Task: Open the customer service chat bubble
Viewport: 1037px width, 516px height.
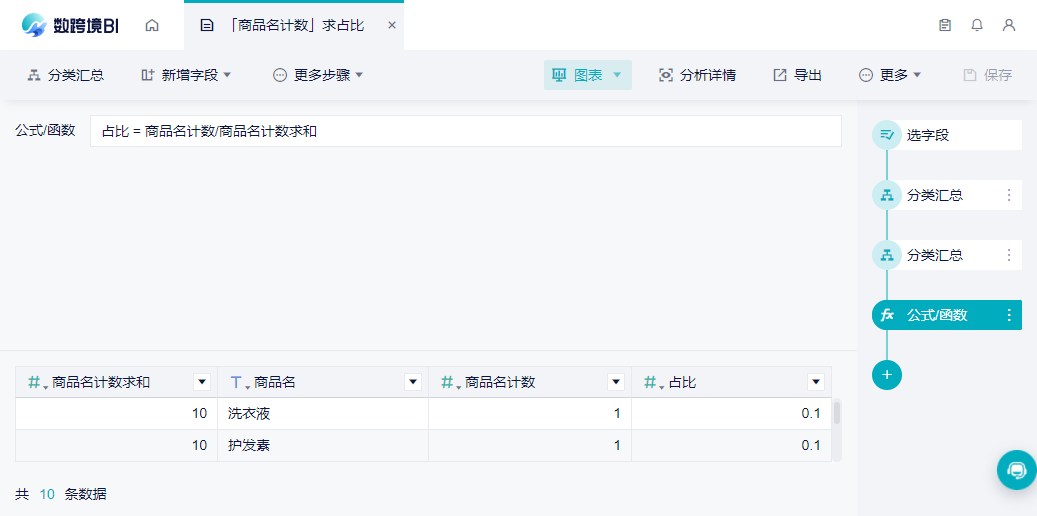Action: coord(1016,470)
